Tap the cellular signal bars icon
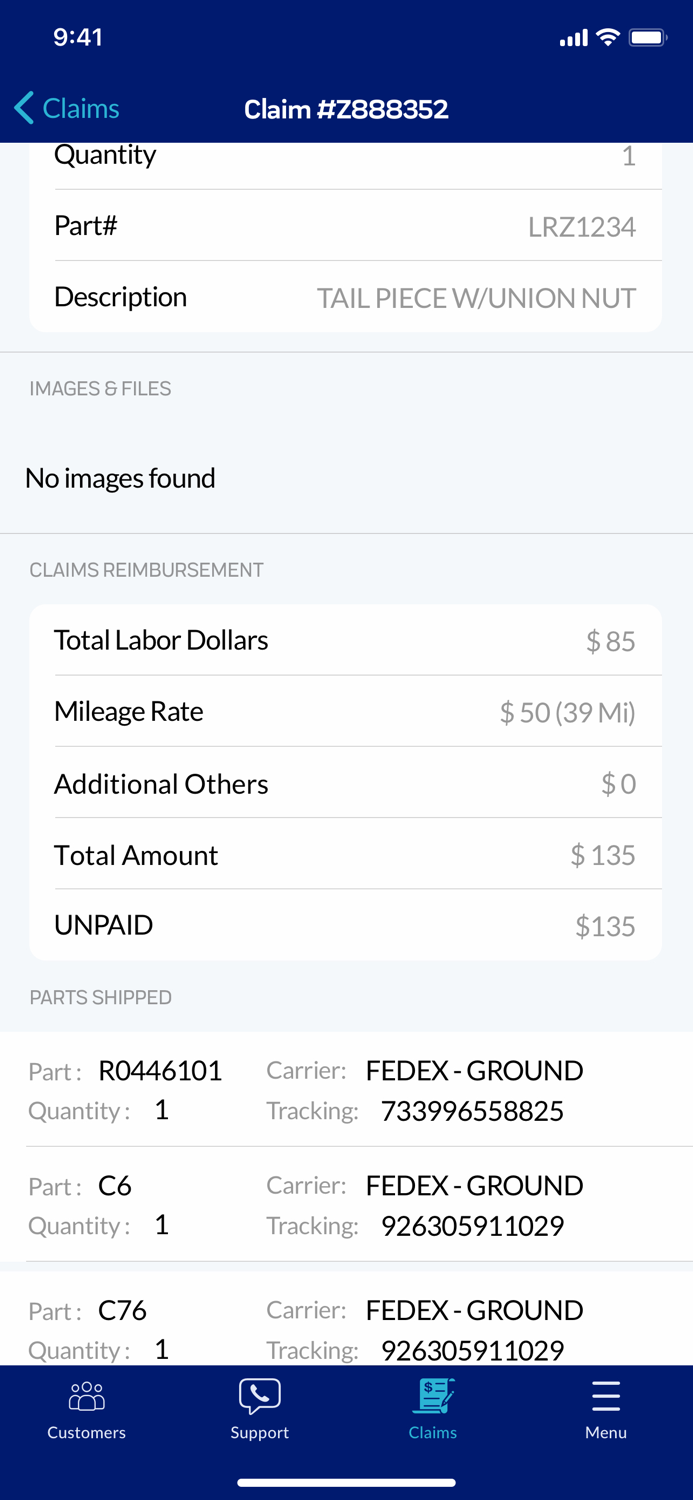 [573, 38]
